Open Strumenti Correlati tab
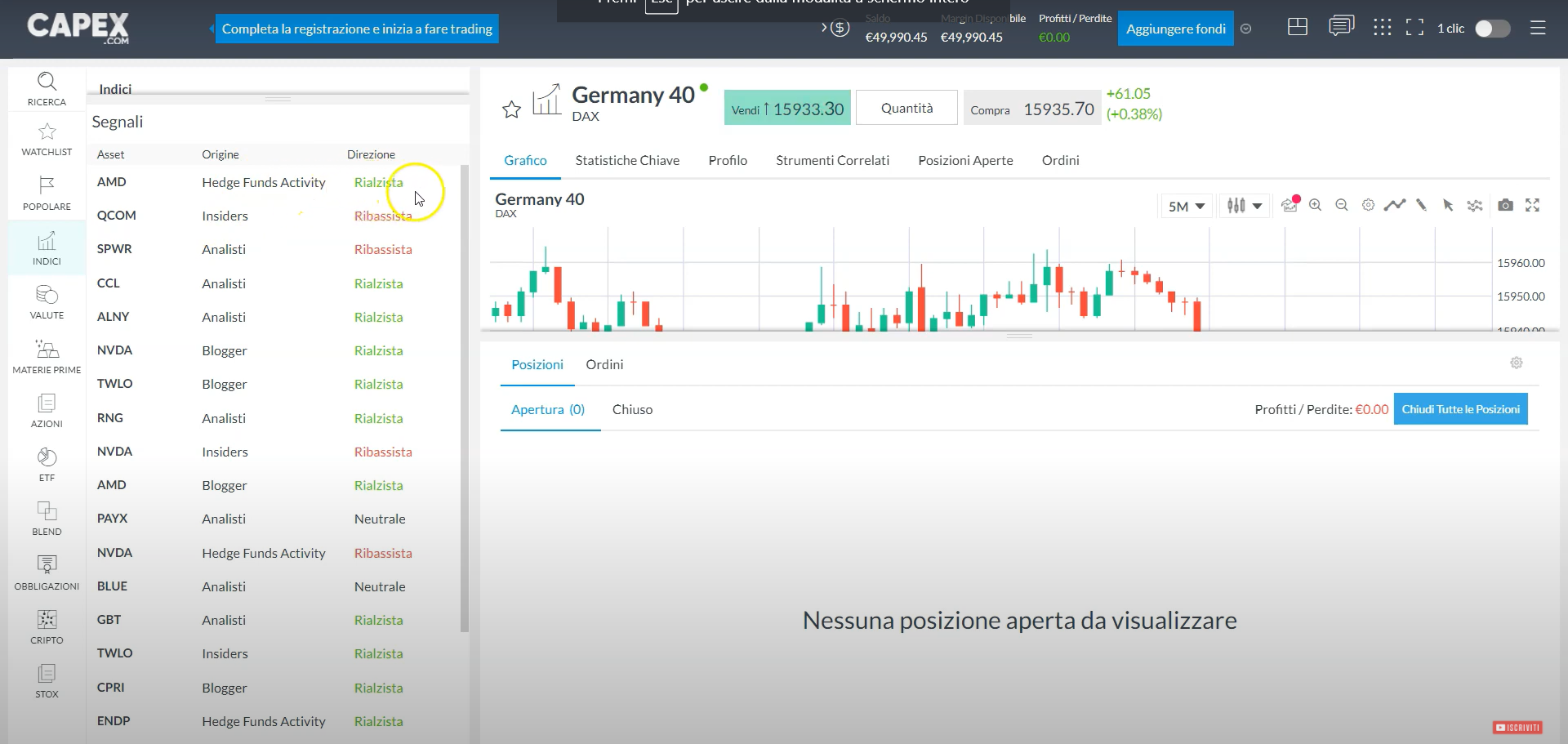This screenshot has height=744, width=1568. (x=832, y=160)
